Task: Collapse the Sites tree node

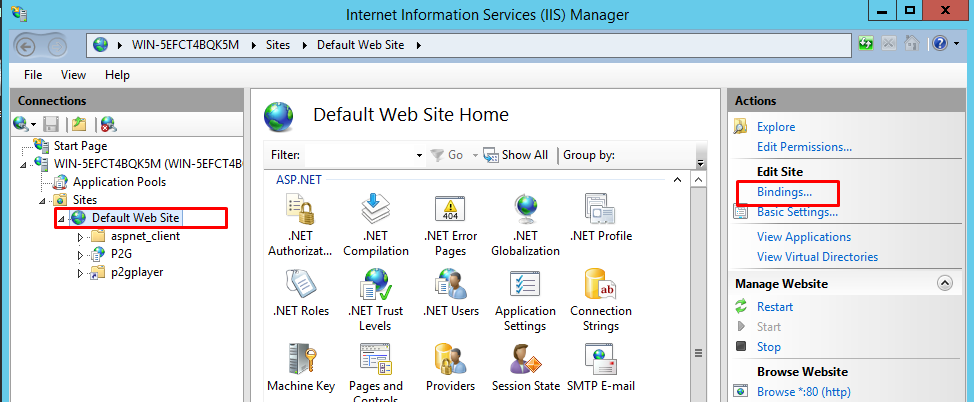Action: [42, 201]
